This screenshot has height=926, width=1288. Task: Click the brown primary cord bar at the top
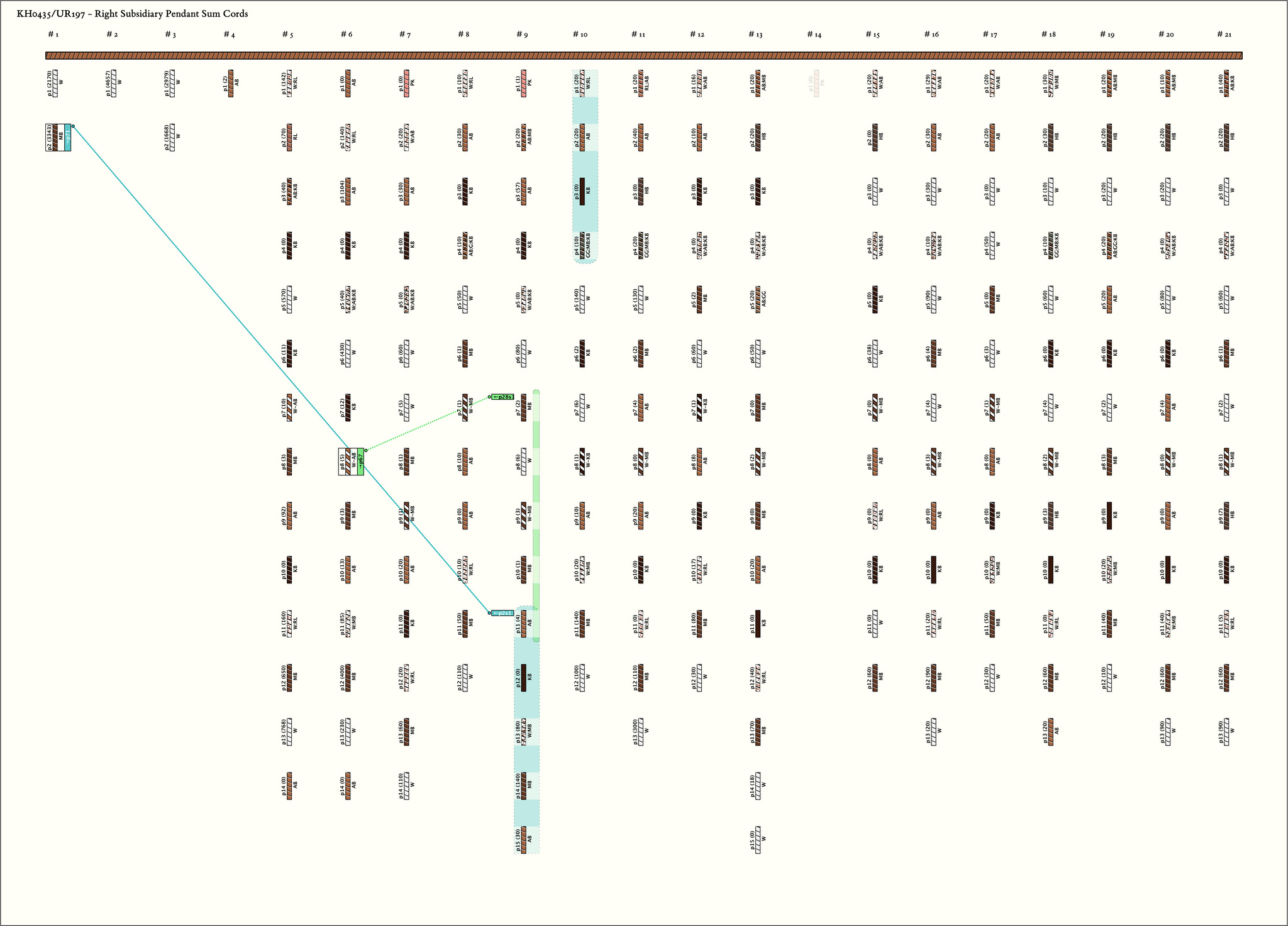pos(644,56)
